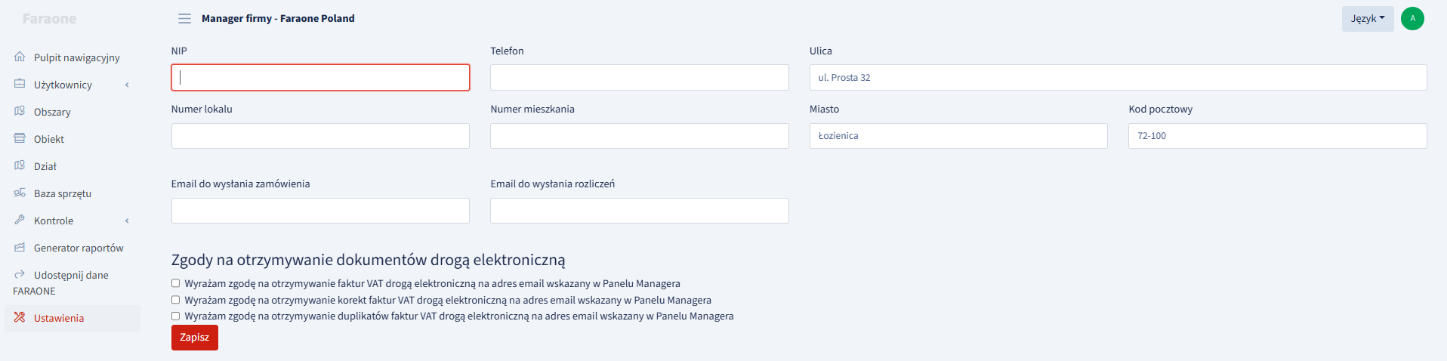This screenshot has height=361, width=1447.
Task: Open Baza sprzętu equipment icon
Action: (20, 193)
